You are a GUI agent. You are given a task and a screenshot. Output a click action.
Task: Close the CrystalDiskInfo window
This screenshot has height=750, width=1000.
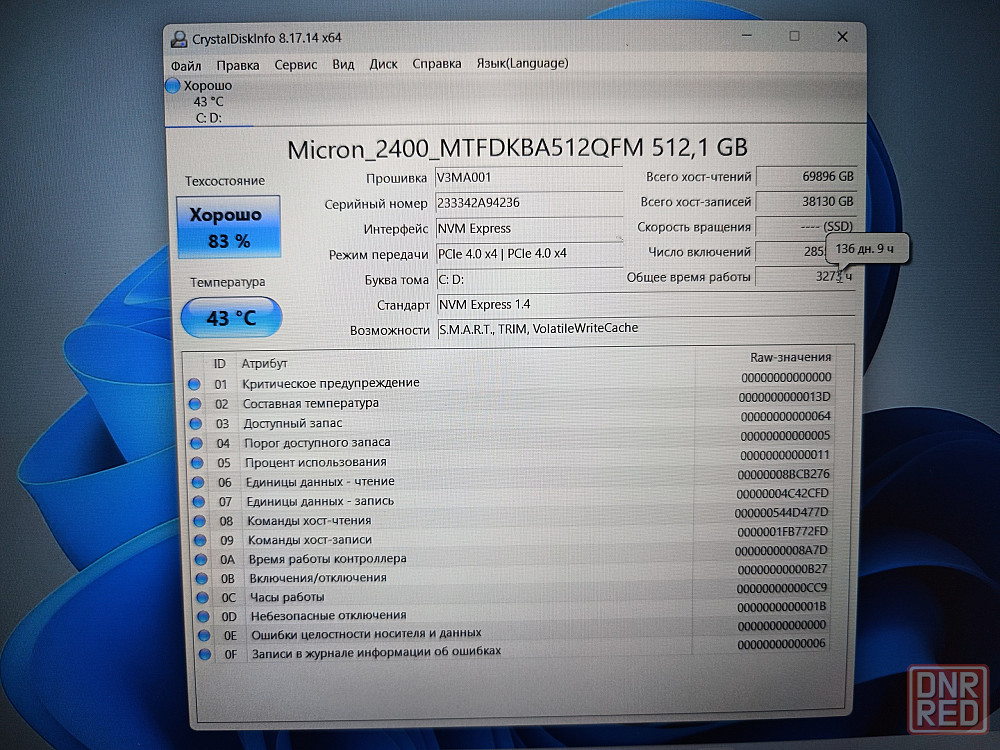pos(842,37)
